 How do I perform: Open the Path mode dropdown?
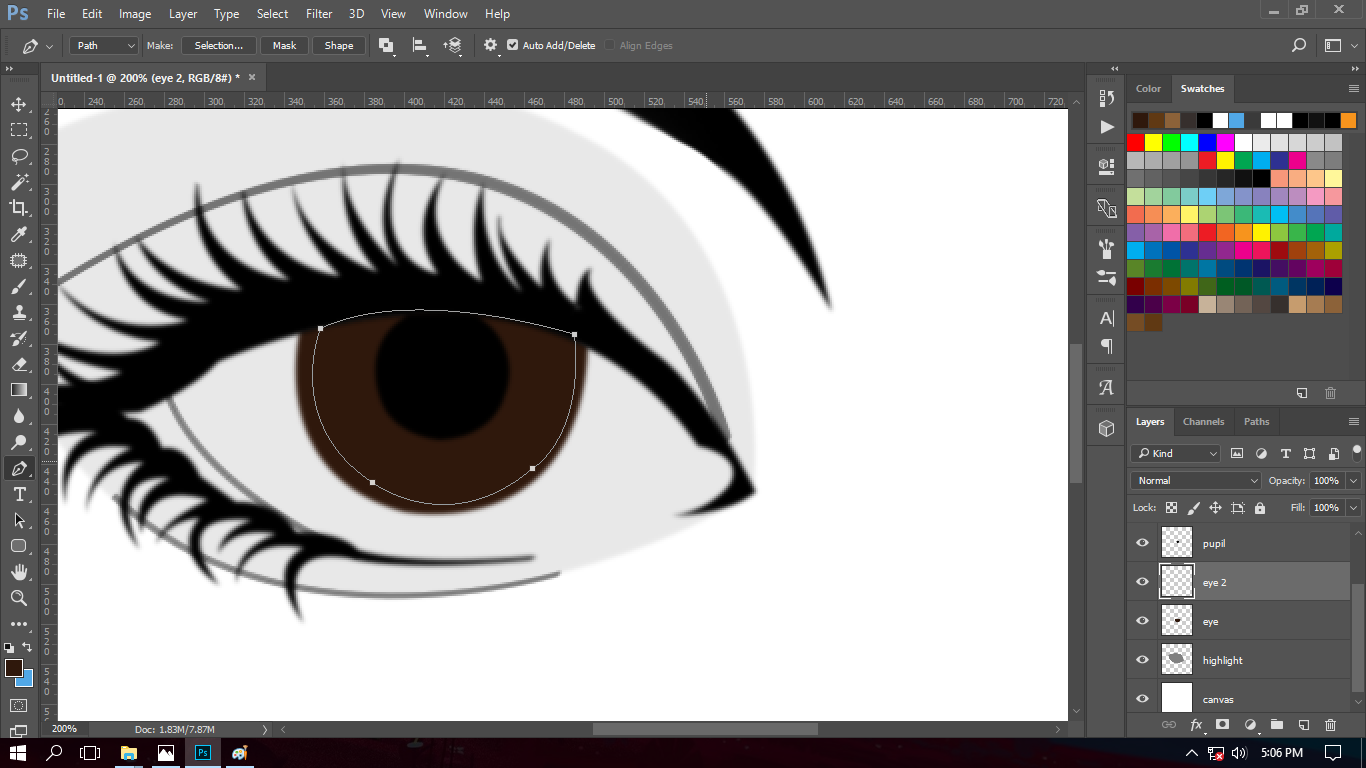(x=104, y=45)
